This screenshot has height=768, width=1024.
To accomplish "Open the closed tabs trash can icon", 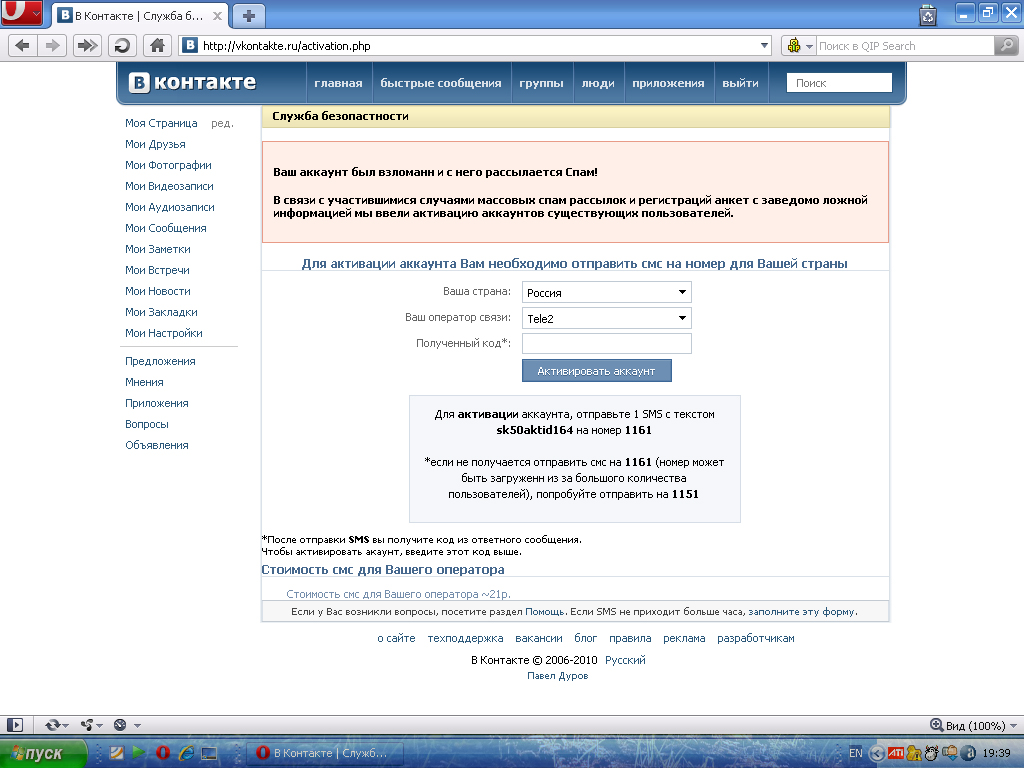I will tap(927, 15).
